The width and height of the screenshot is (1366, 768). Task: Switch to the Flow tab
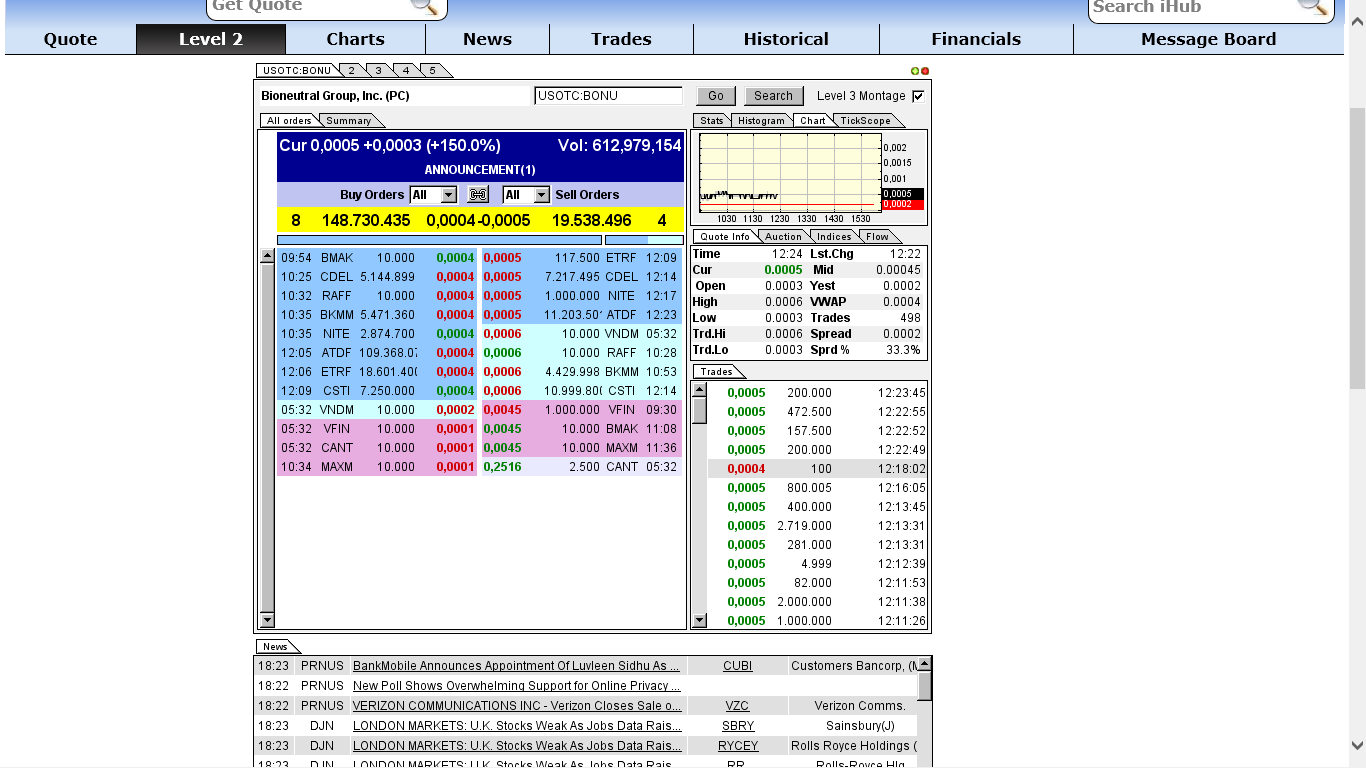pos(877,237)
